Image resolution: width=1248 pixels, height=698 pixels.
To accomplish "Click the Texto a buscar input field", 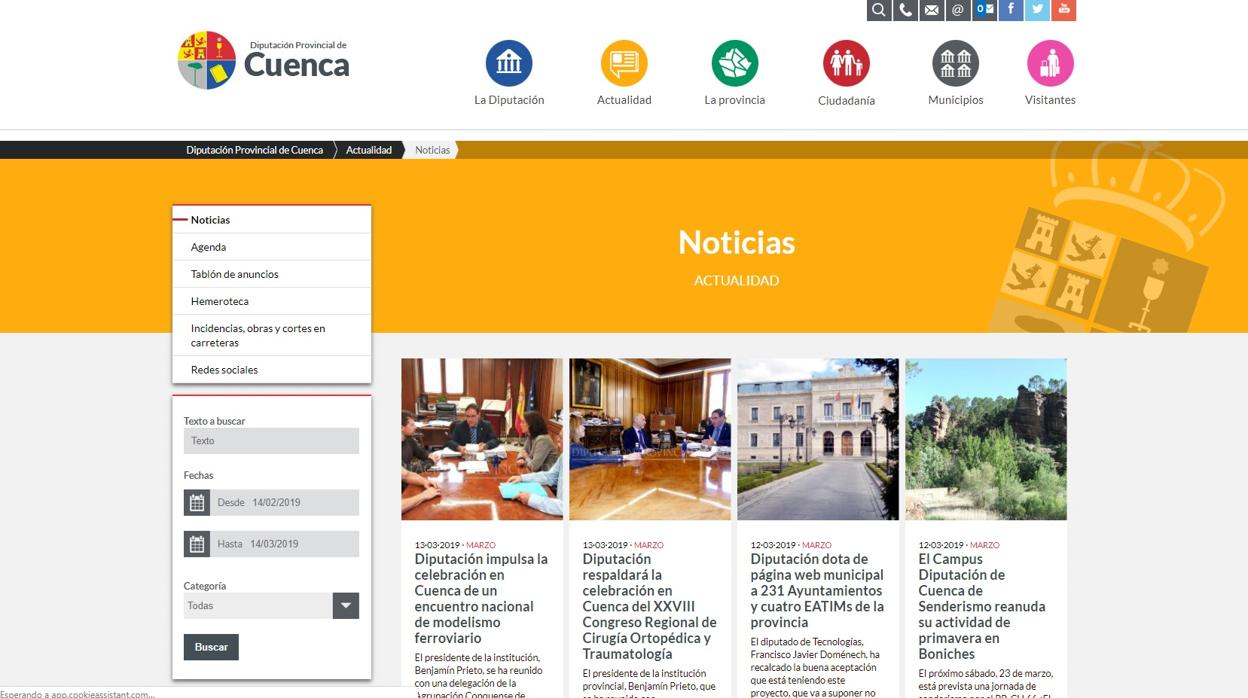I will 271,441.
